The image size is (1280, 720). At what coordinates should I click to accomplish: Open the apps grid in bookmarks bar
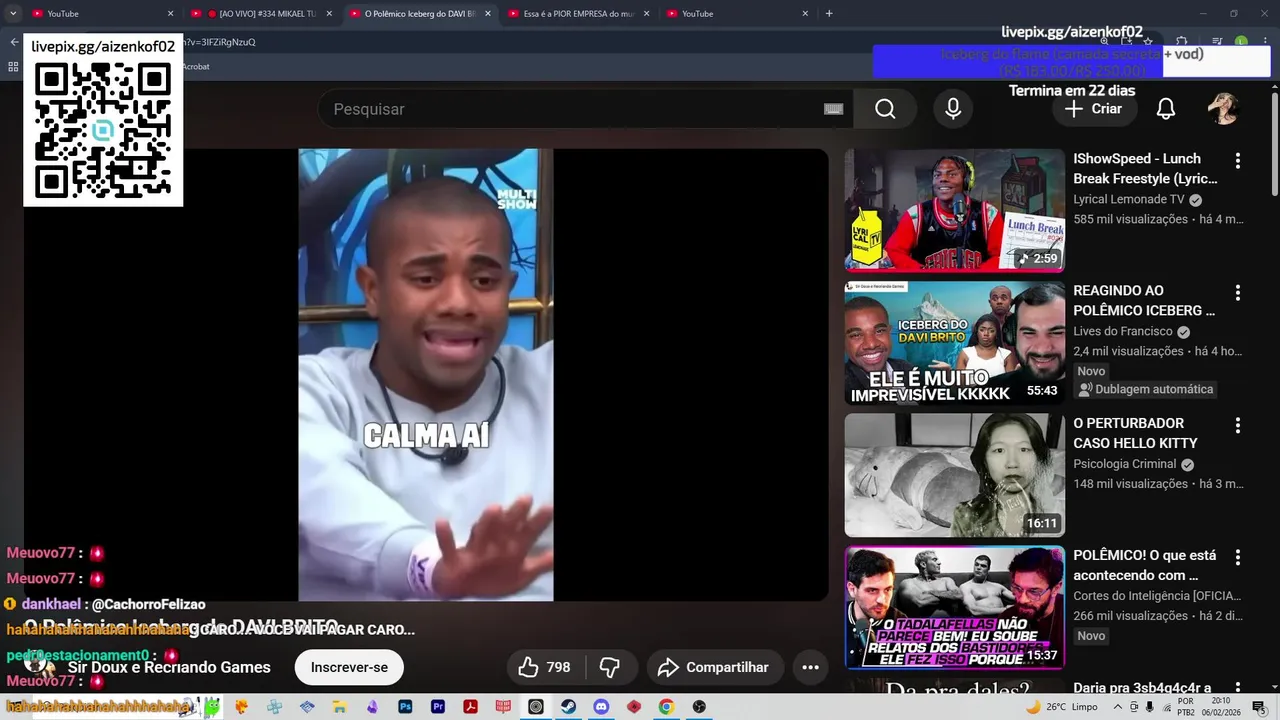coord(13,66)
